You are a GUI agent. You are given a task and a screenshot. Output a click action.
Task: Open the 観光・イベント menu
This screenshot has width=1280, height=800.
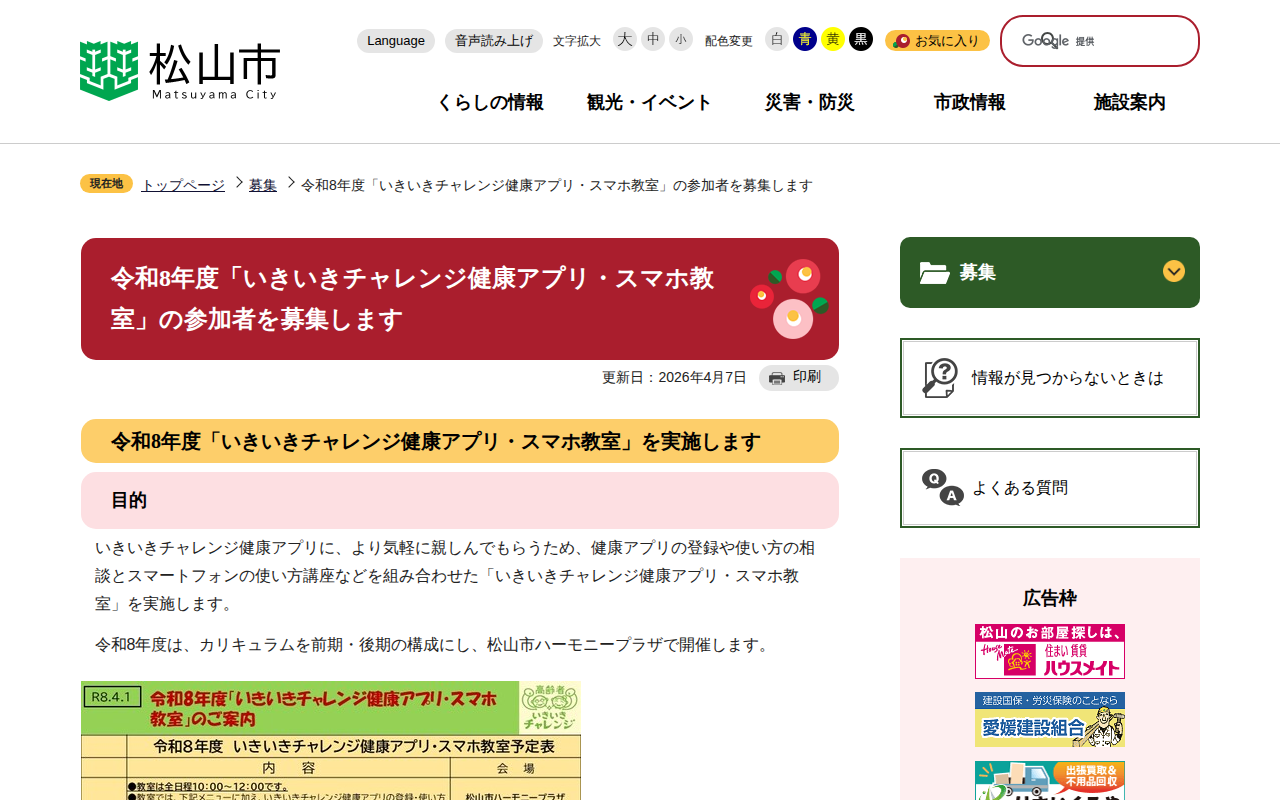point(650,102)
